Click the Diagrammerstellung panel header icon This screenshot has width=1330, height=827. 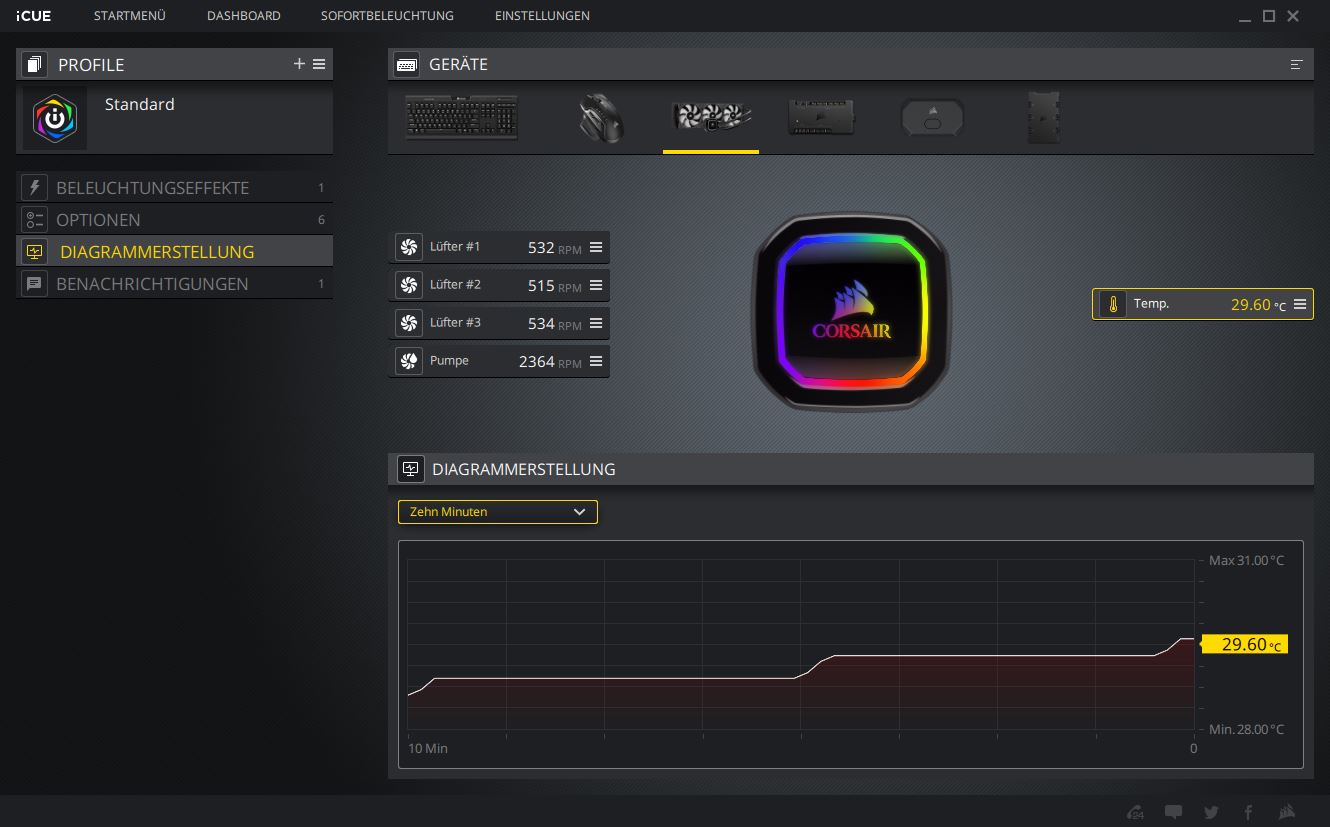pos(410,469)
